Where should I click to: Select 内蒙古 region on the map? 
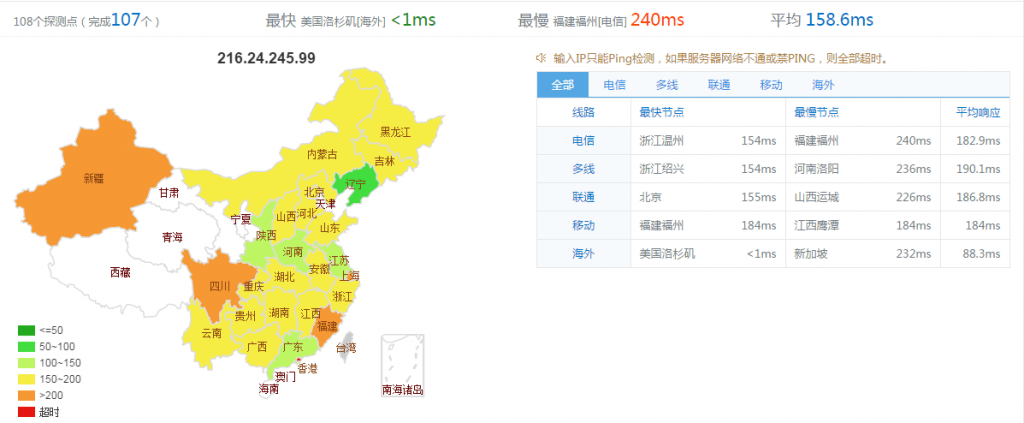tap(323, 155)
